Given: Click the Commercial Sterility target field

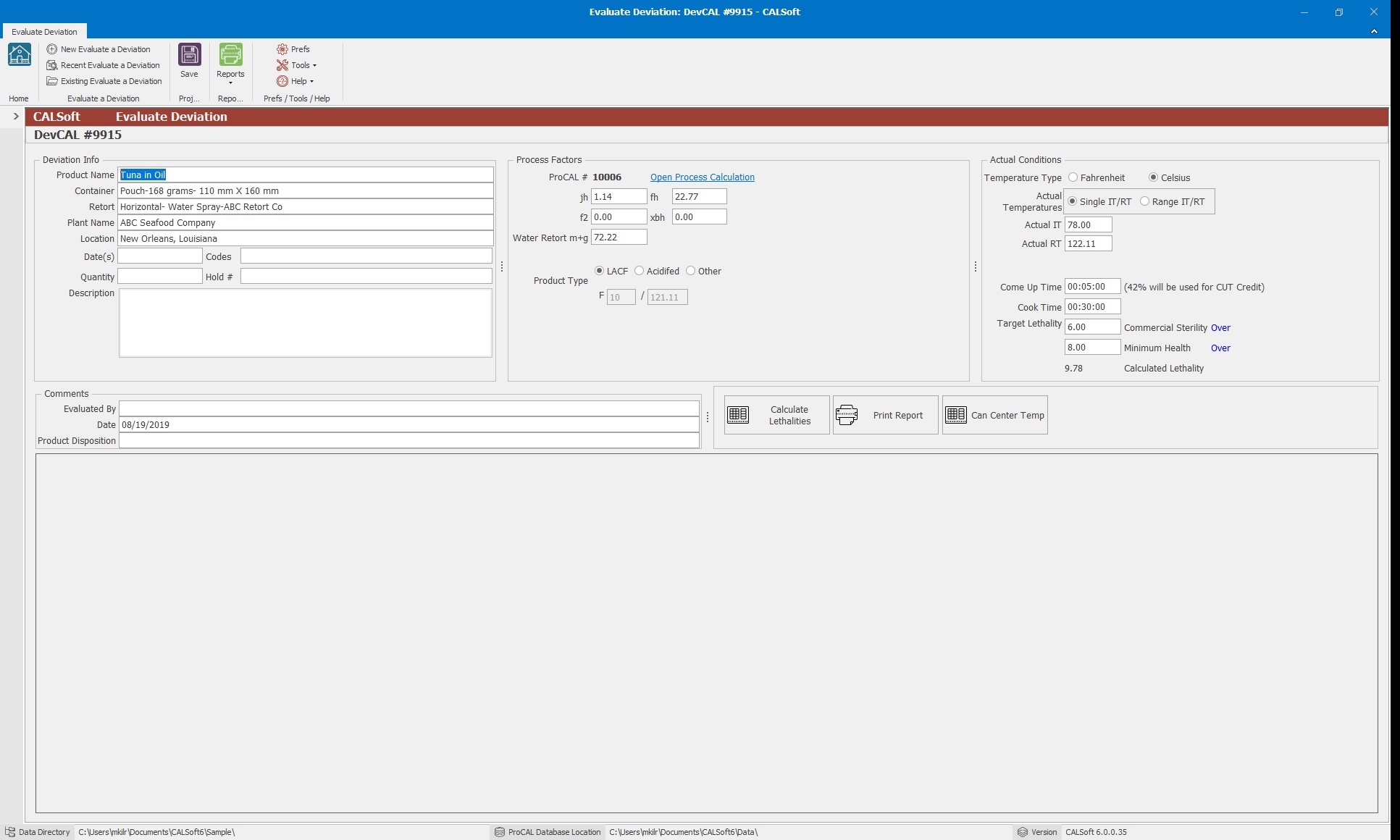Looking at the screenshot, I should coord(1093,327).
